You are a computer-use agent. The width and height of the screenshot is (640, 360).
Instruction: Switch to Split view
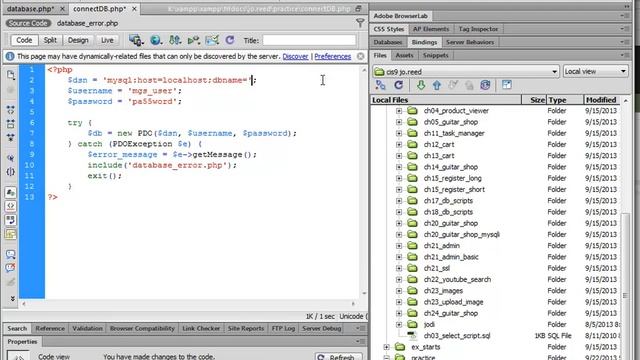[50, 40]
